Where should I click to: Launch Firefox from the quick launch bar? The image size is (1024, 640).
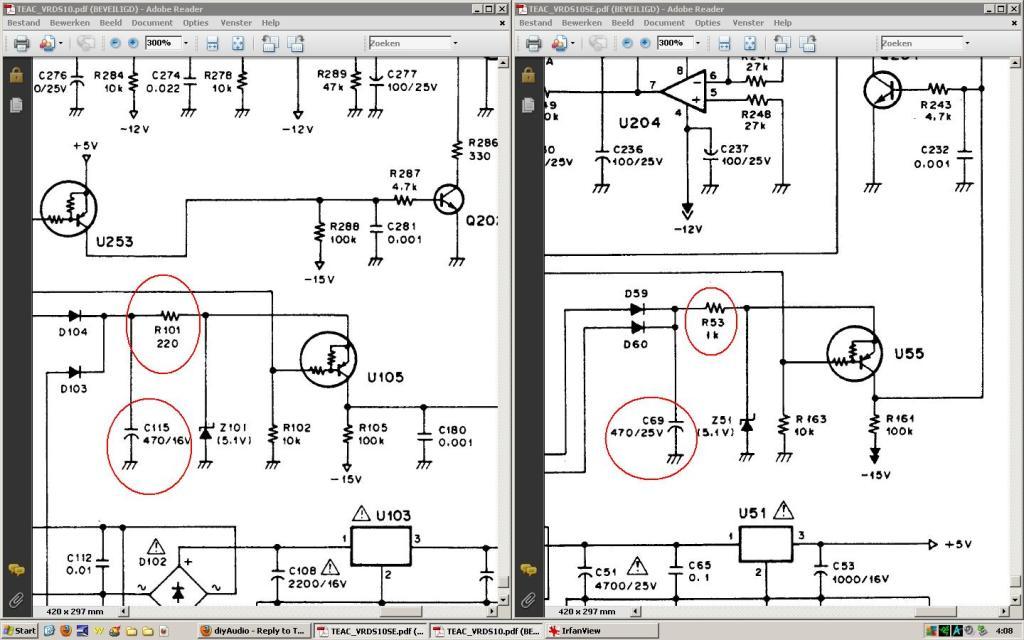[x=65, y=631]
